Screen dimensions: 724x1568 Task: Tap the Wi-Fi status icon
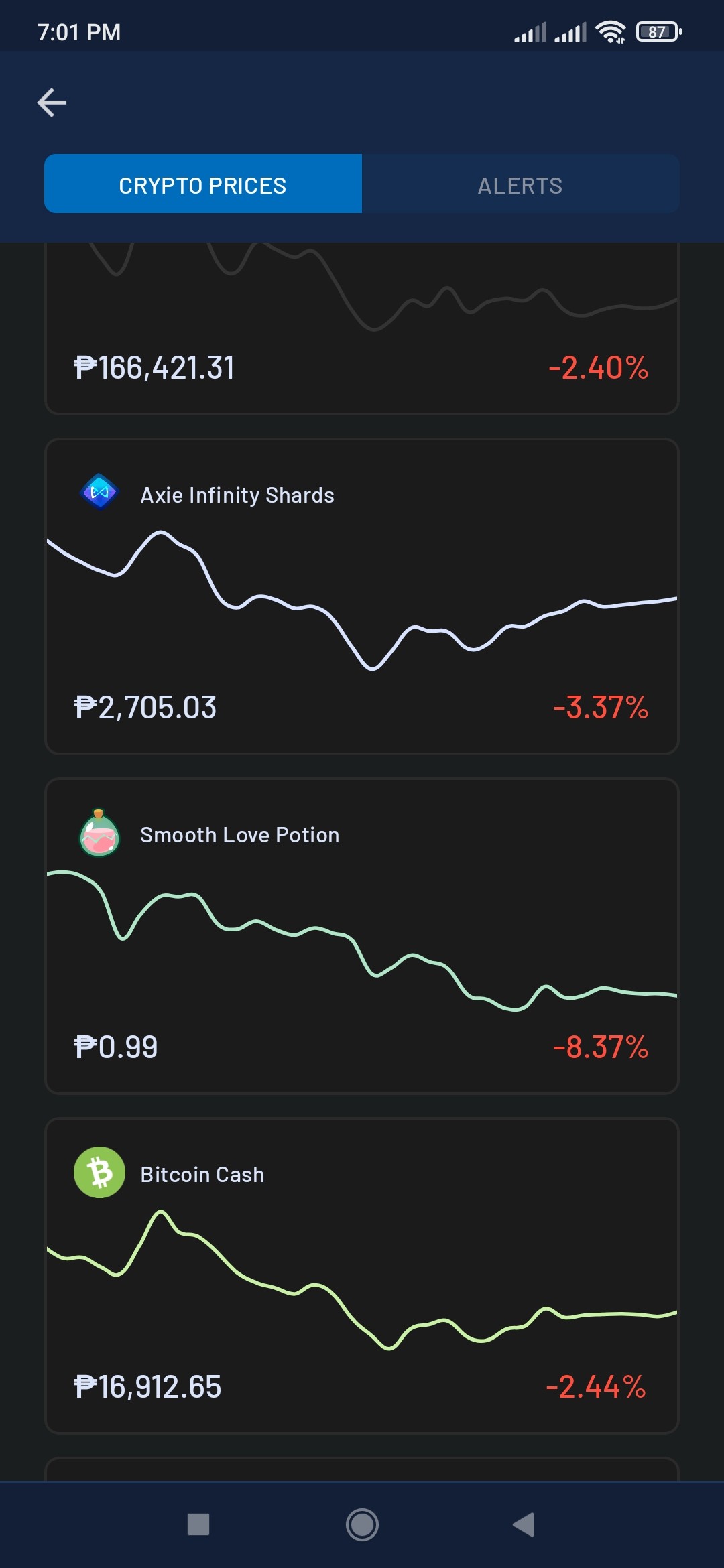click(x=611, y=31)
